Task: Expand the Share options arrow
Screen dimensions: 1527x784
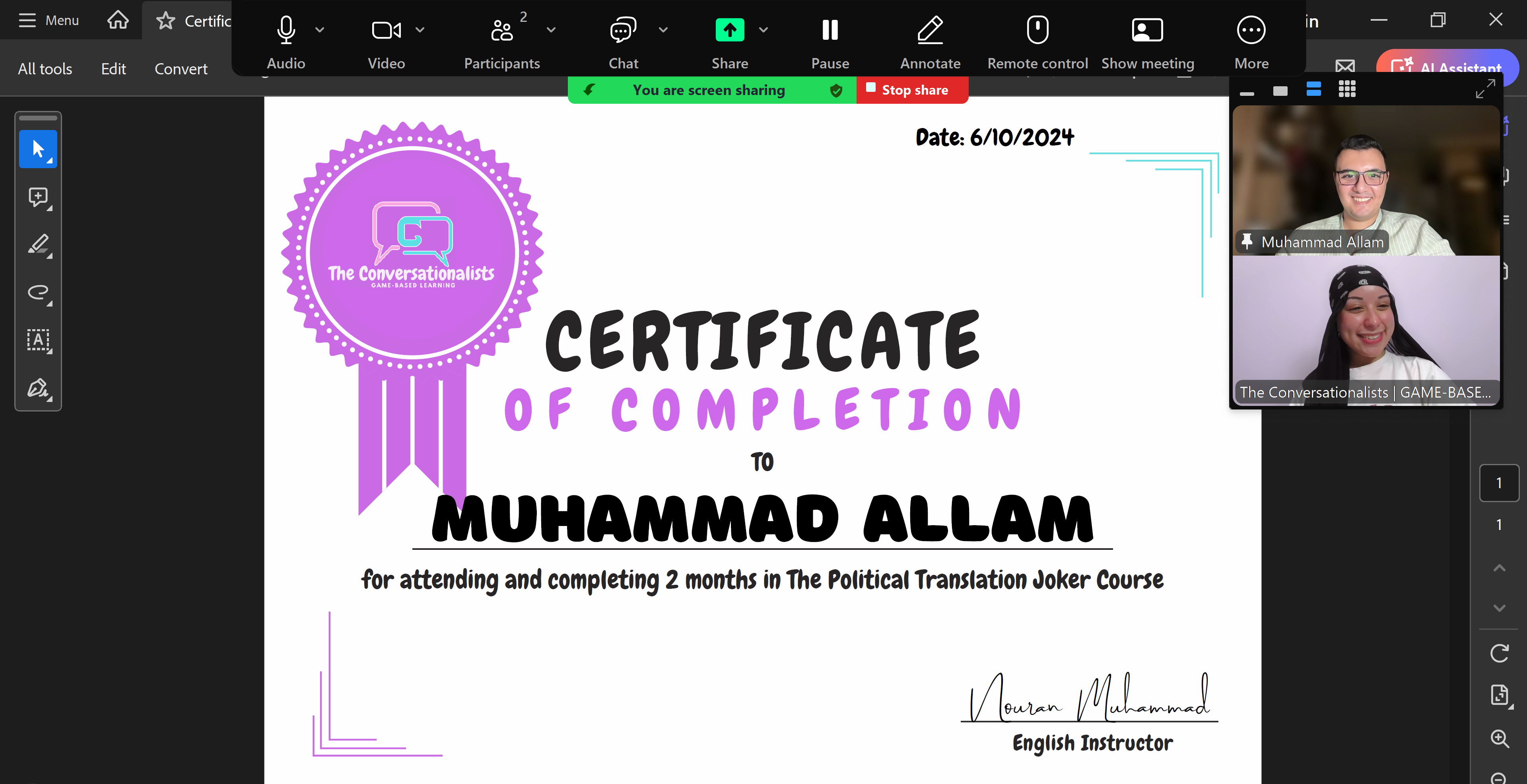Action: [763, 30]
